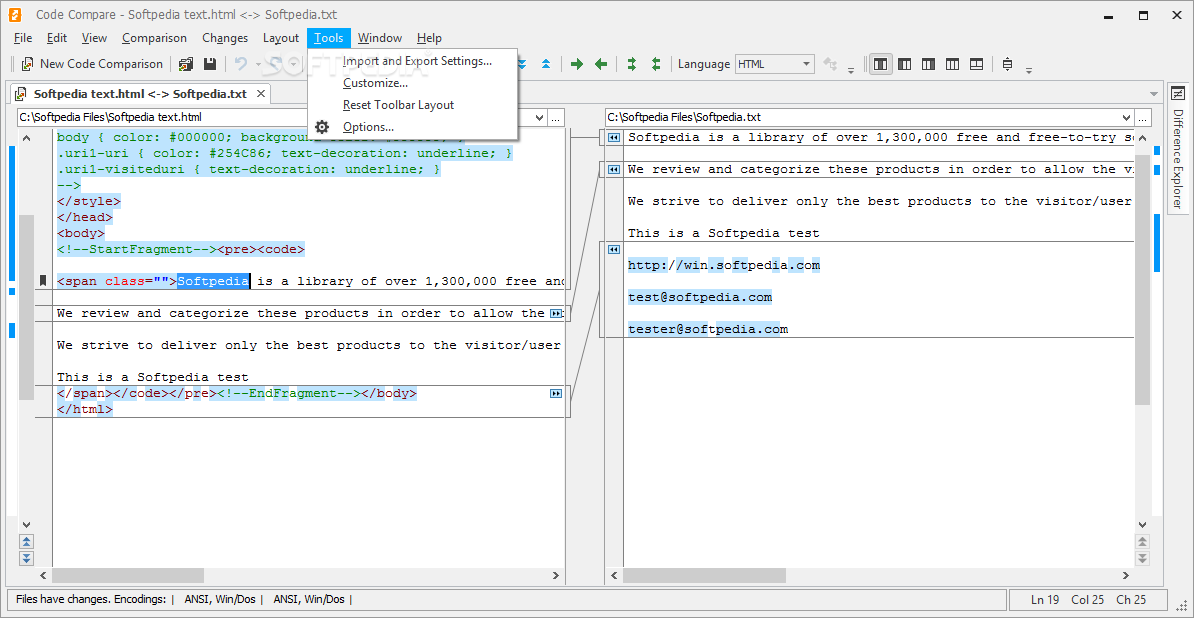Toggle the highlighted side-by-side layout button
1194x618 pixels.
pyautogui.click(x=881, y=64)
